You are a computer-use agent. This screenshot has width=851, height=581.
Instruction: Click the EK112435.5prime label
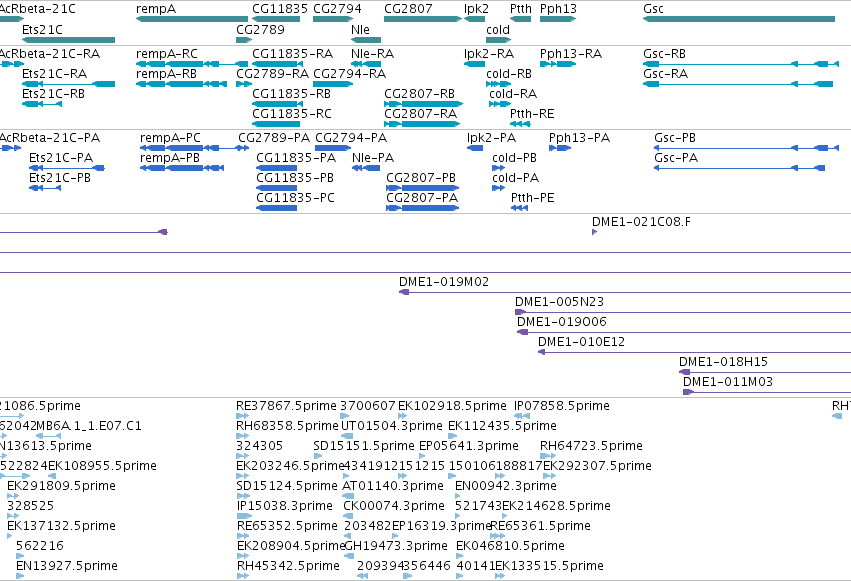(502, 426)
